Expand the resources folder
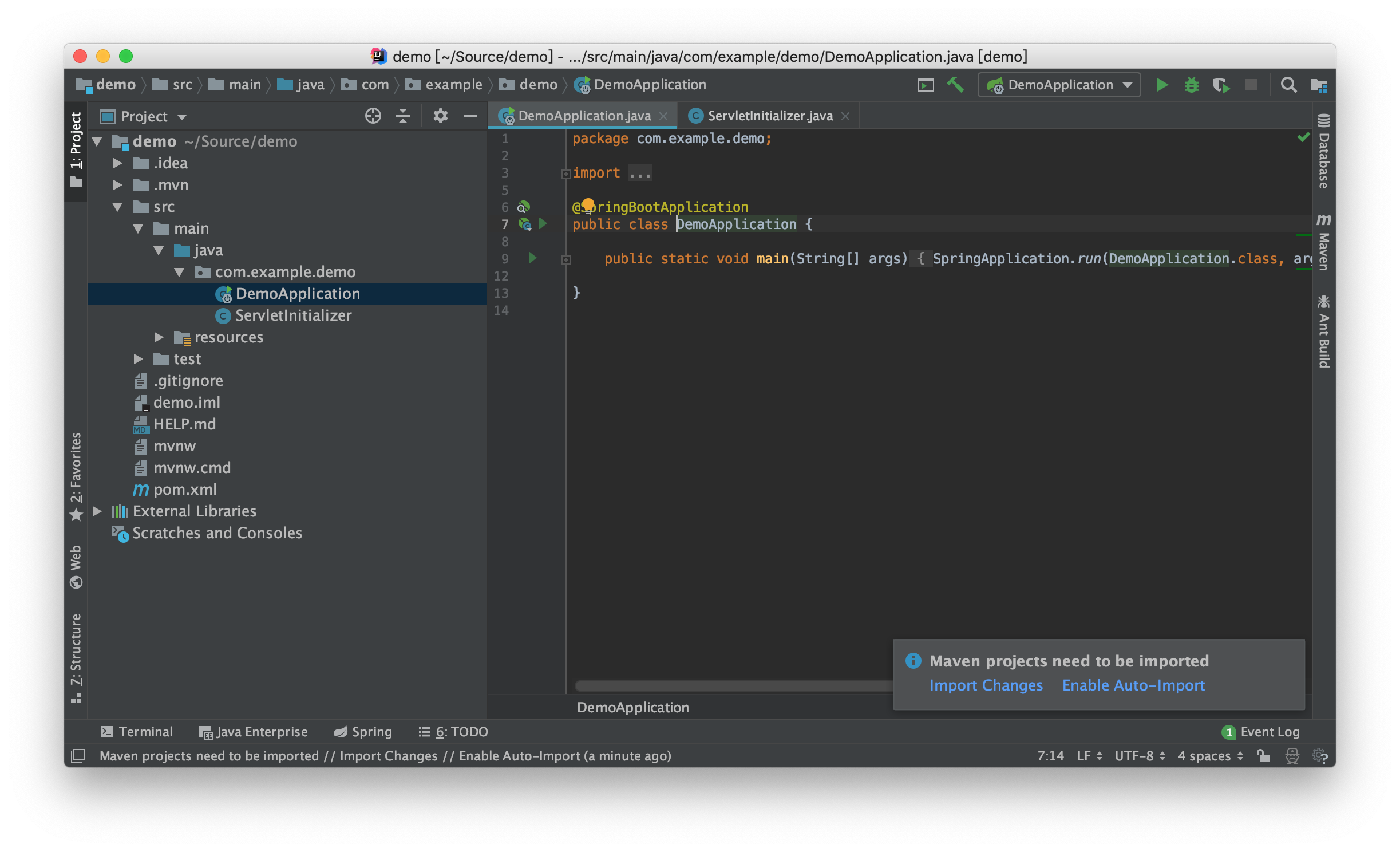Screen dimensions: 1400x852 (159, 337)
